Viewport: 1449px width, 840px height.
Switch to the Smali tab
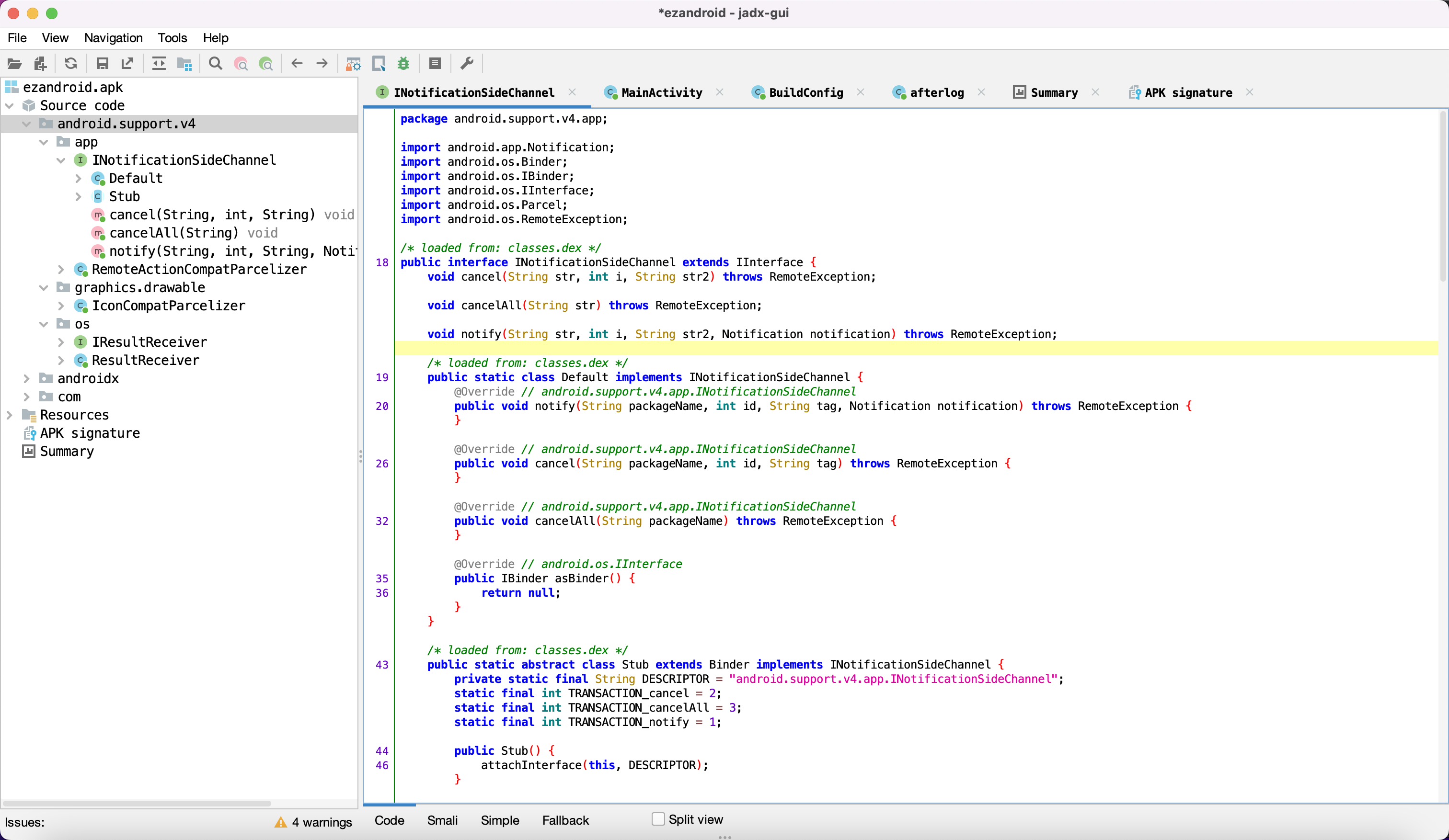click(441, 819)
